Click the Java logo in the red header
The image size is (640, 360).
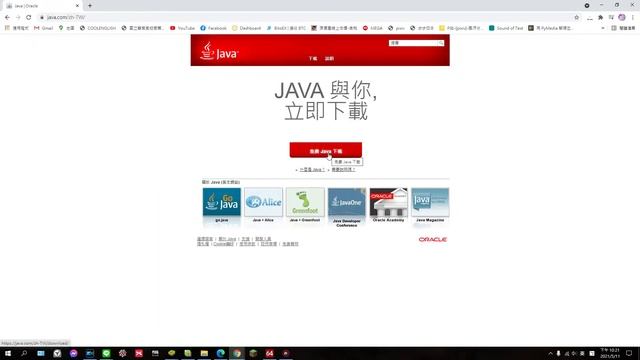(219, 51)
